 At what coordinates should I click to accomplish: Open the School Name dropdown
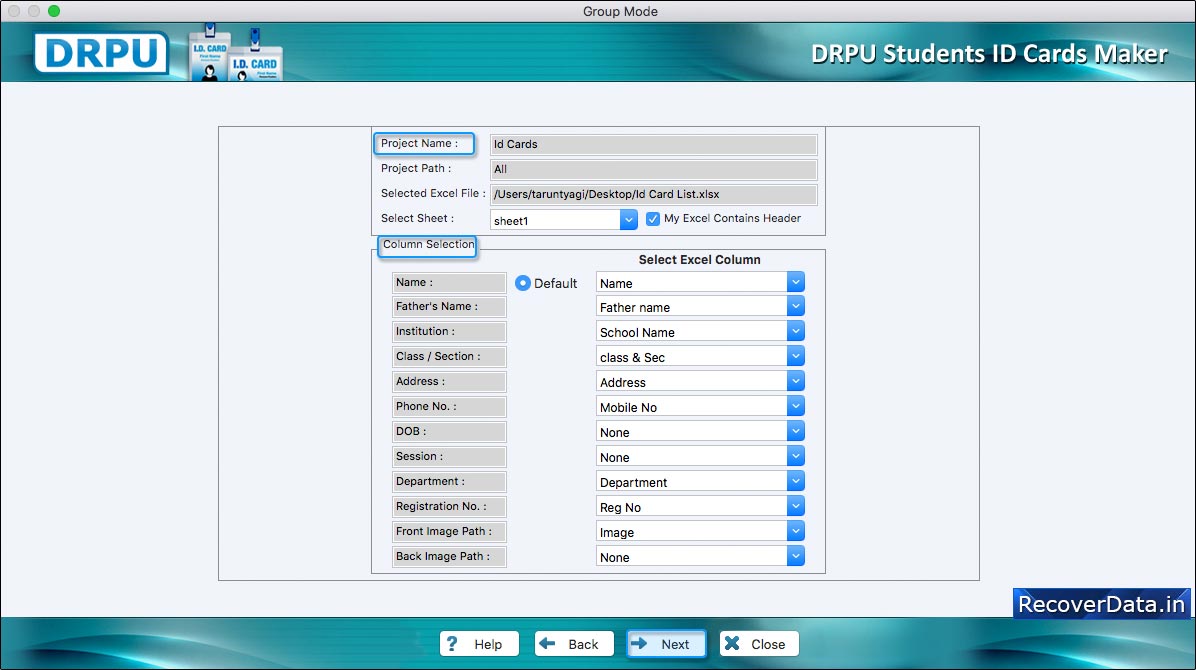(796, 332)
